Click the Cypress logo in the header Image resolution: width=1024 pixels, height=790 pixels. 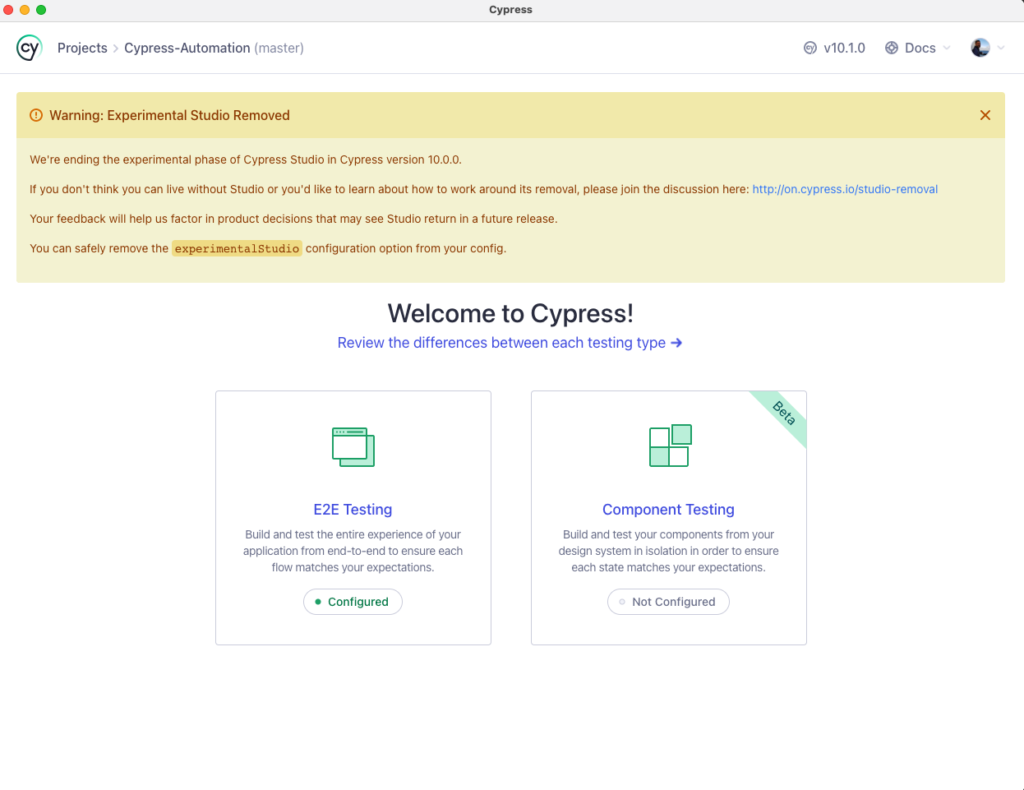[x=28, y=47]
